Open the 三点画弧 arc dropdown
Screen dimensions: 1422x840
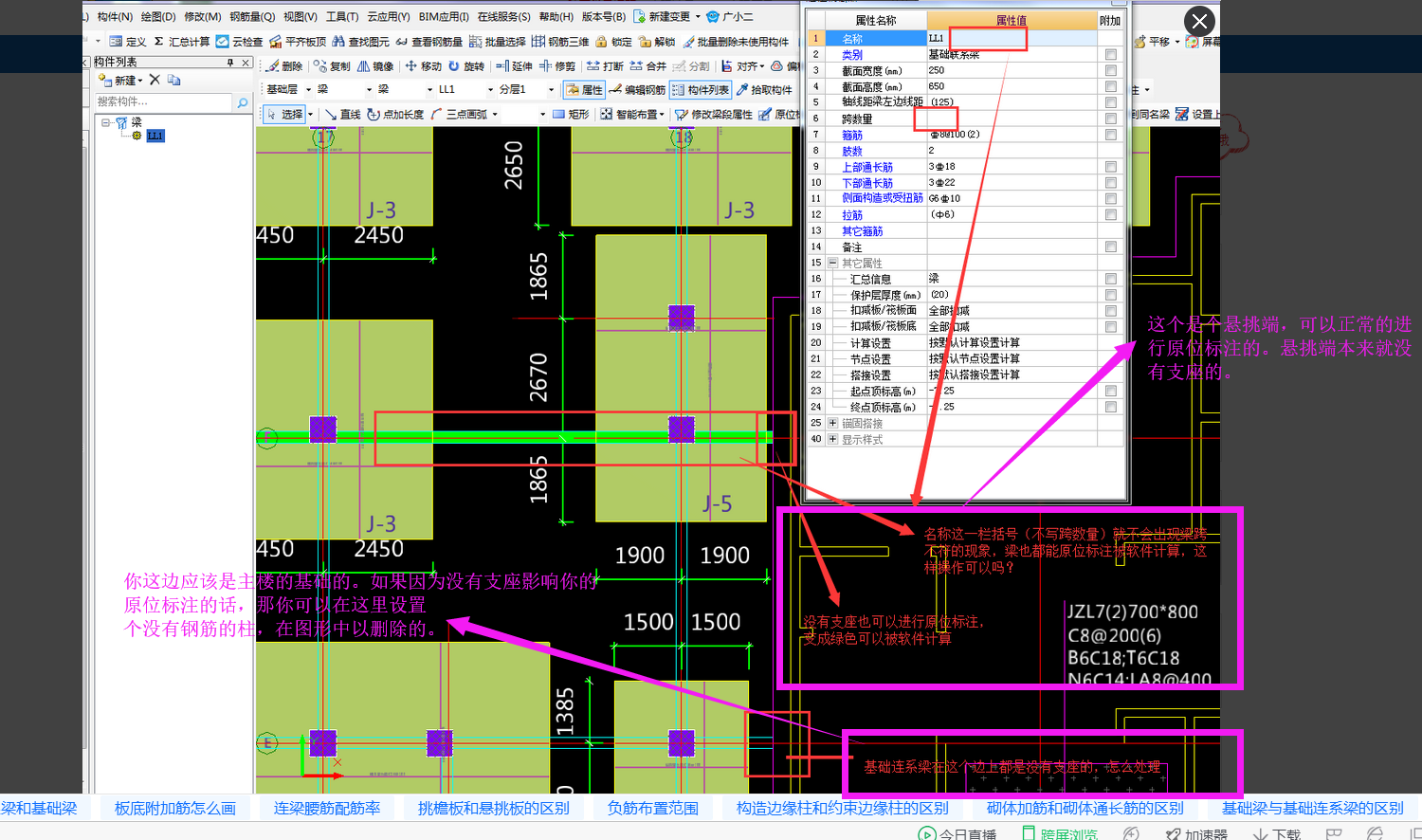495,114
